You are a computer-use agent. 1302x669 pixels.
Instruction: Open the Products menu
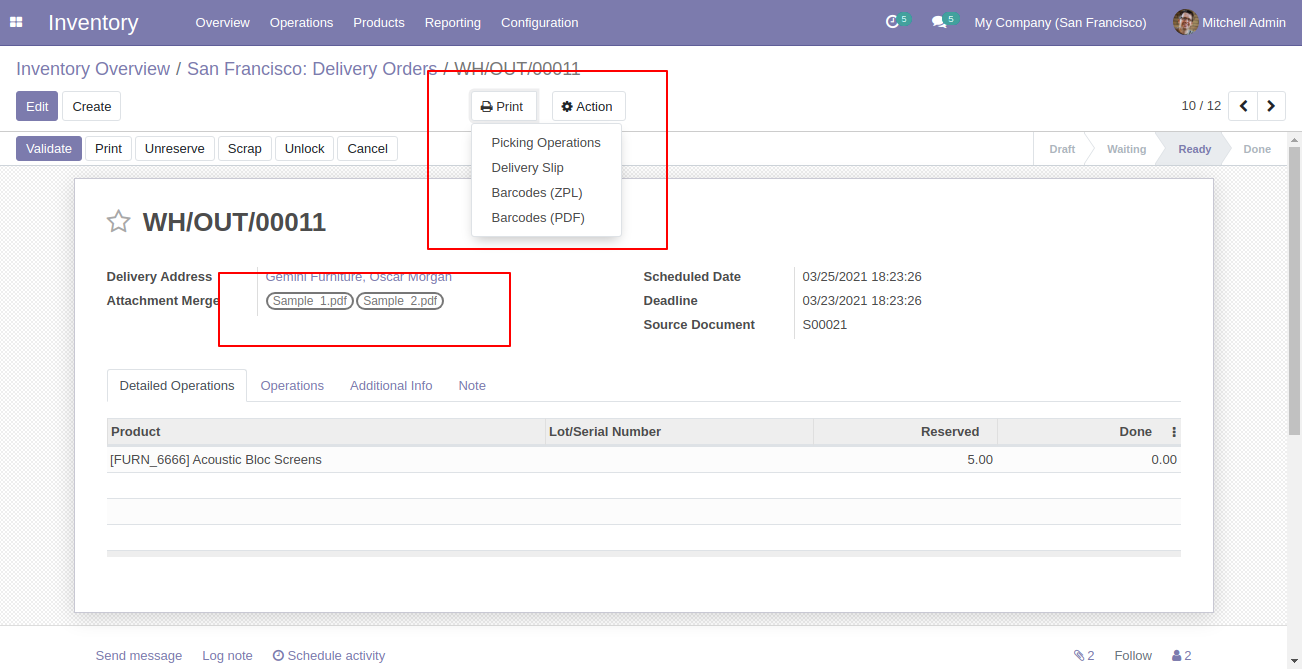point(379,22)
